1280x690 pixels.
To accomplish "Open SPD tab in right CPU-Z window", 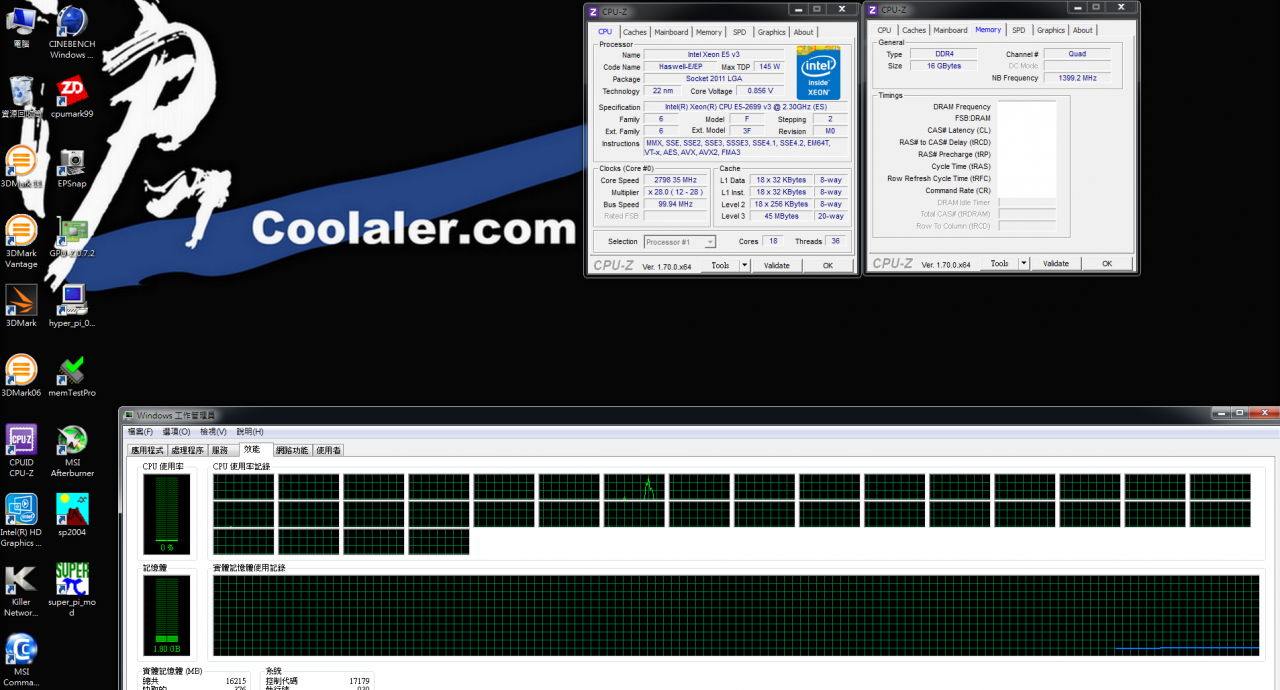I will point(1018,30).
